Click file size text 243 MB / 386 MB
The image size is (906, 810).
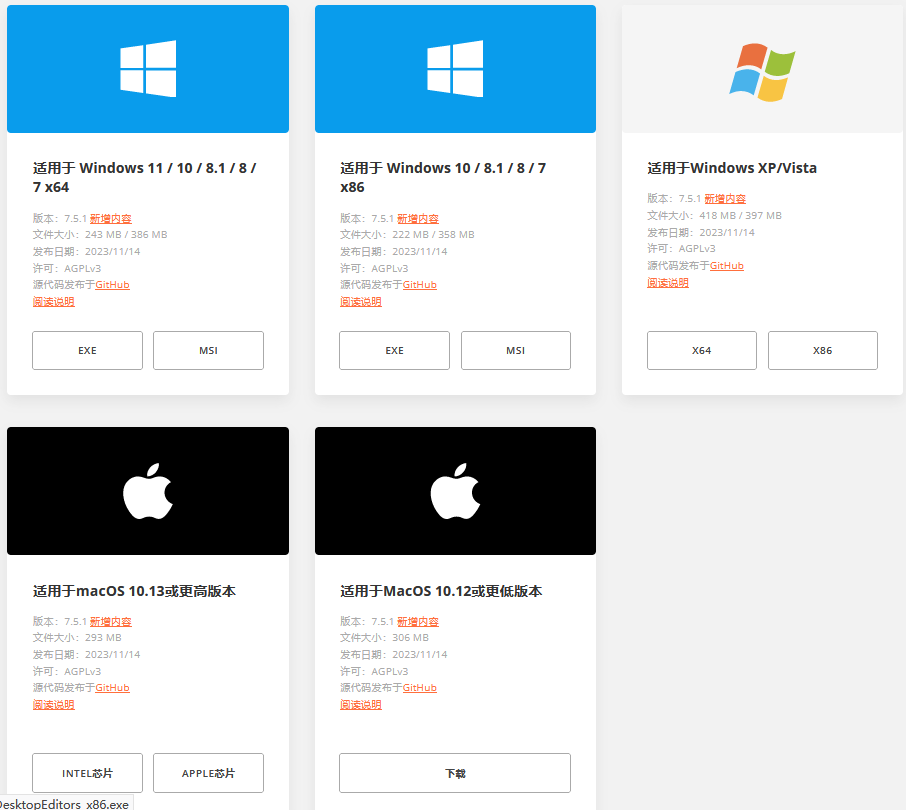126,235
